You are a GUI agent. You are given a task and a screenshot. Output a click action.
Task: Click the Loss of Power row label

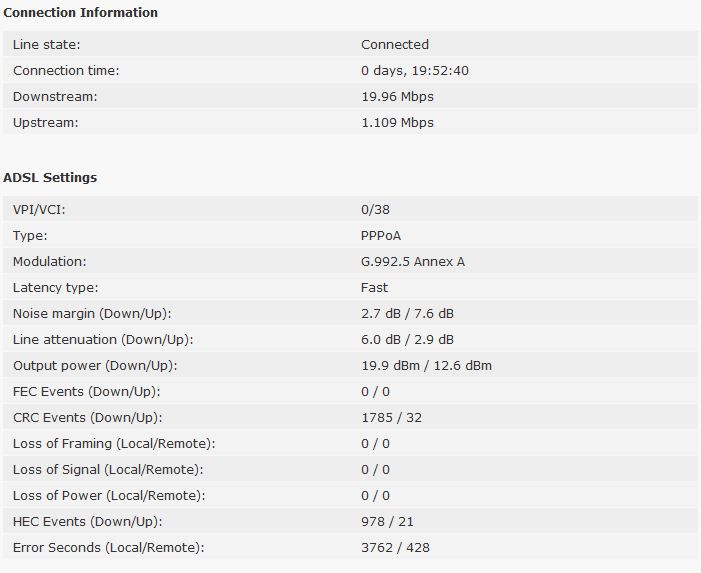coord(109,495)
